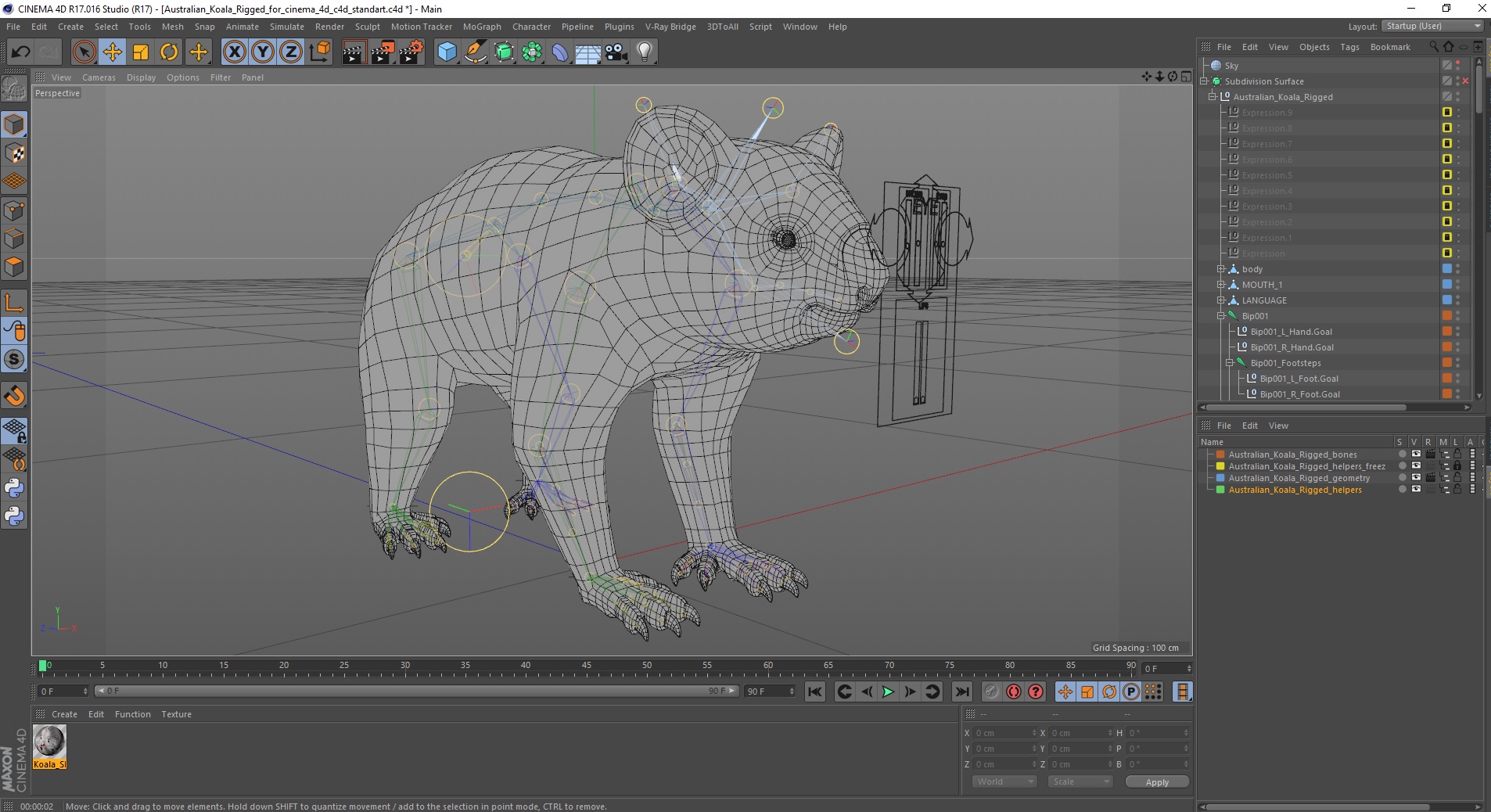Screen dimensions: 1491x812
Task: Open the Layout dropdown Startup (User)
Action: pos(1432,26)
